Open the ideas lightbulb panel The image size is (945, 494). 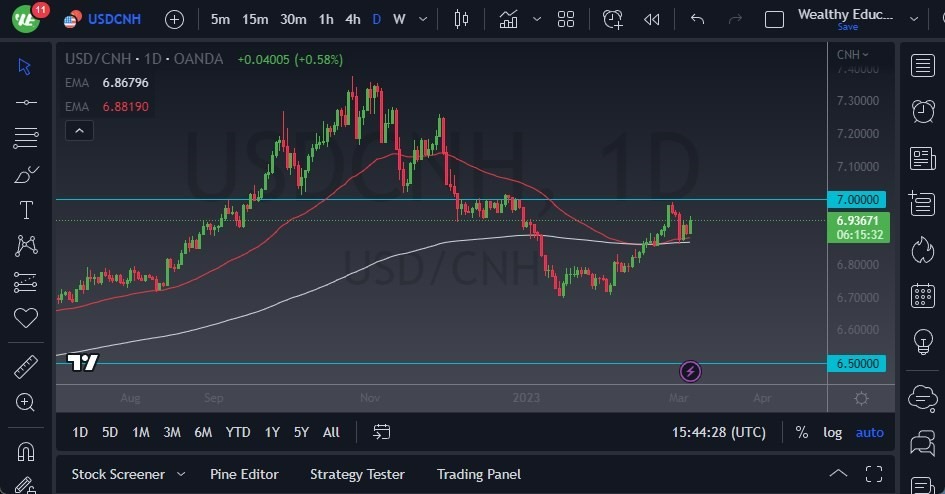923,342
